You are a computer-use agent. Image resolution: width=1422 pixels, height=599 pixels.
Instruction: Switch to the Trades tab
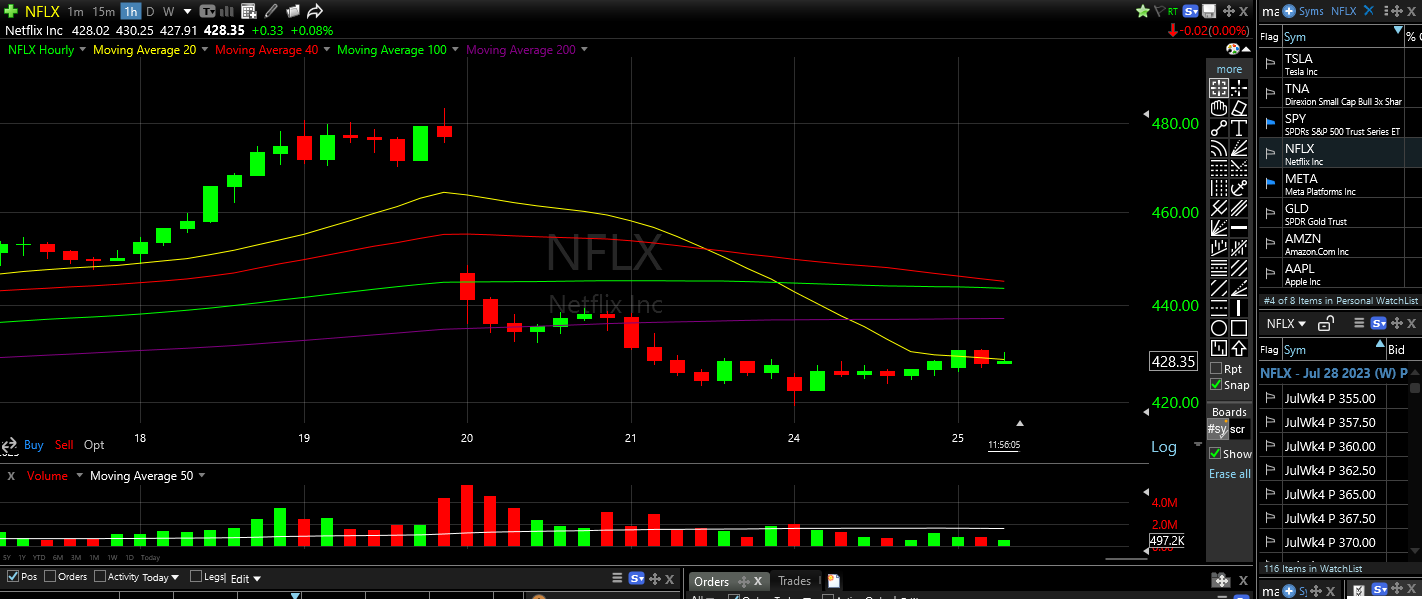794,581
